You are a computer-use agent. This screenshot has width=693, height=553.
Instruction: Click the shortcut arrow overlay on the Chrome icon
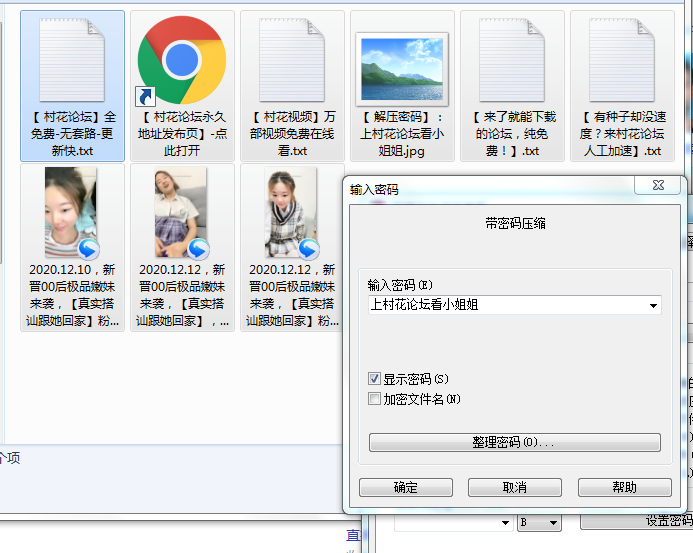146,97
